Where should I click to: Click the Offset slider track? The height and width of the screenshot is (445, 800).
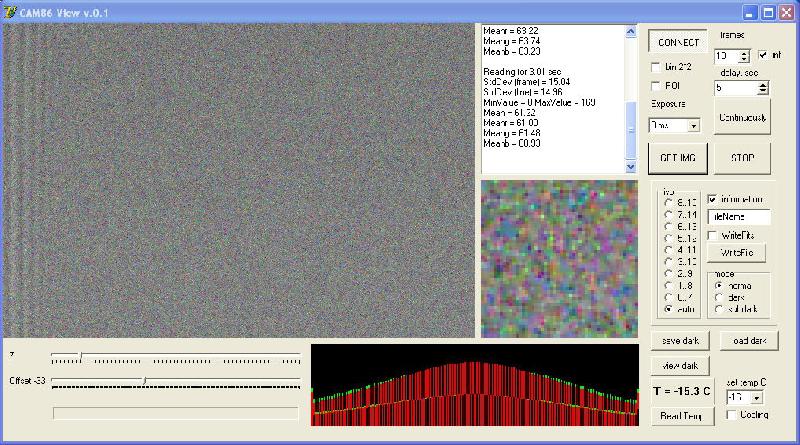pyautogui.click(x=176, y=382)
